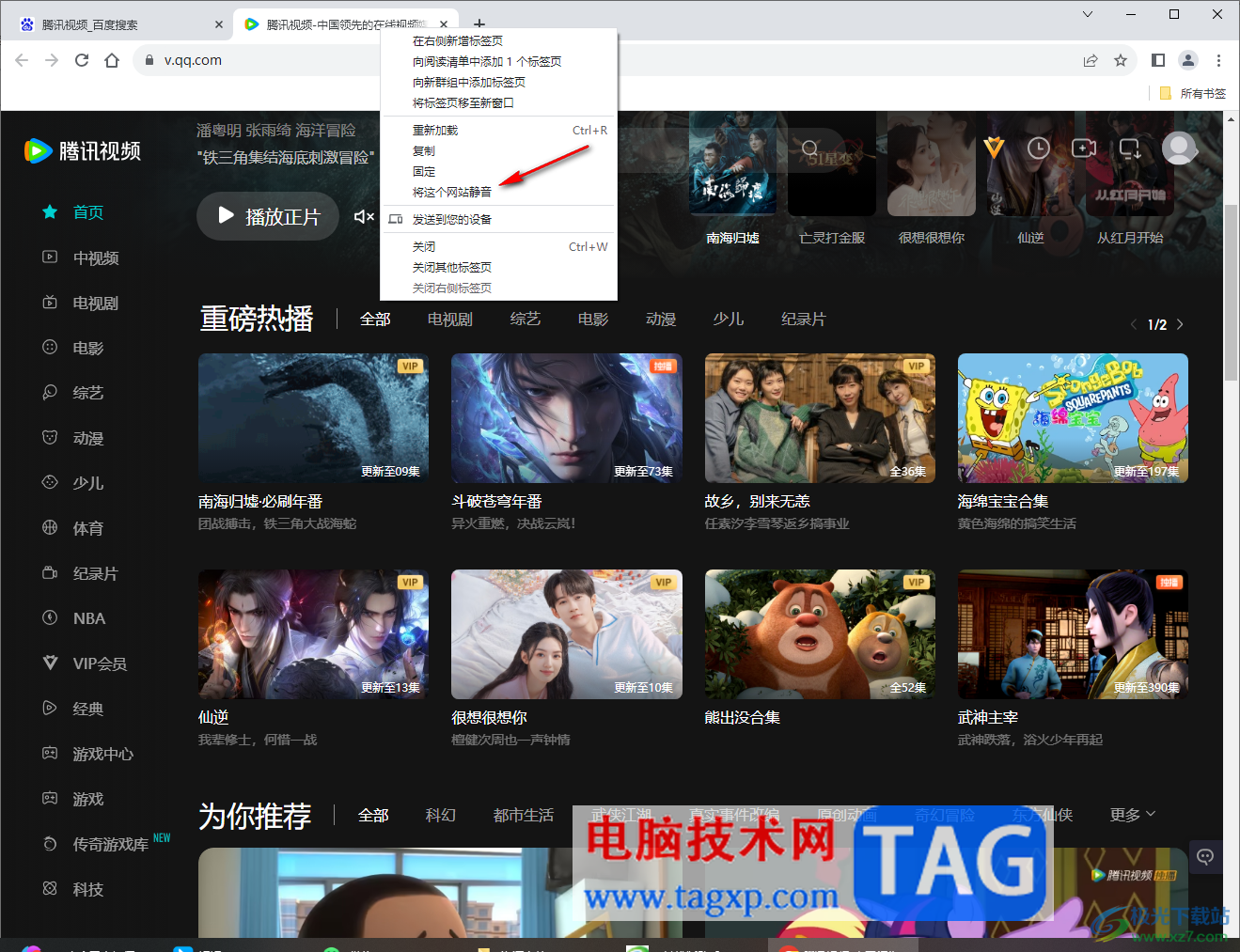
Task: Open the 斗破苍穹年番 title link
Action: tap(496, 502)
